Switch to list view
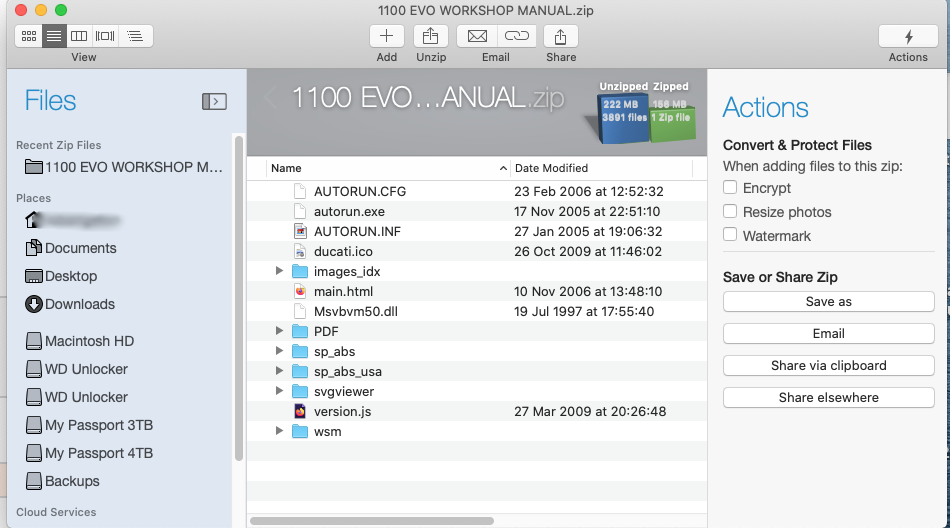The image size is (950, 528). point(54,36)
